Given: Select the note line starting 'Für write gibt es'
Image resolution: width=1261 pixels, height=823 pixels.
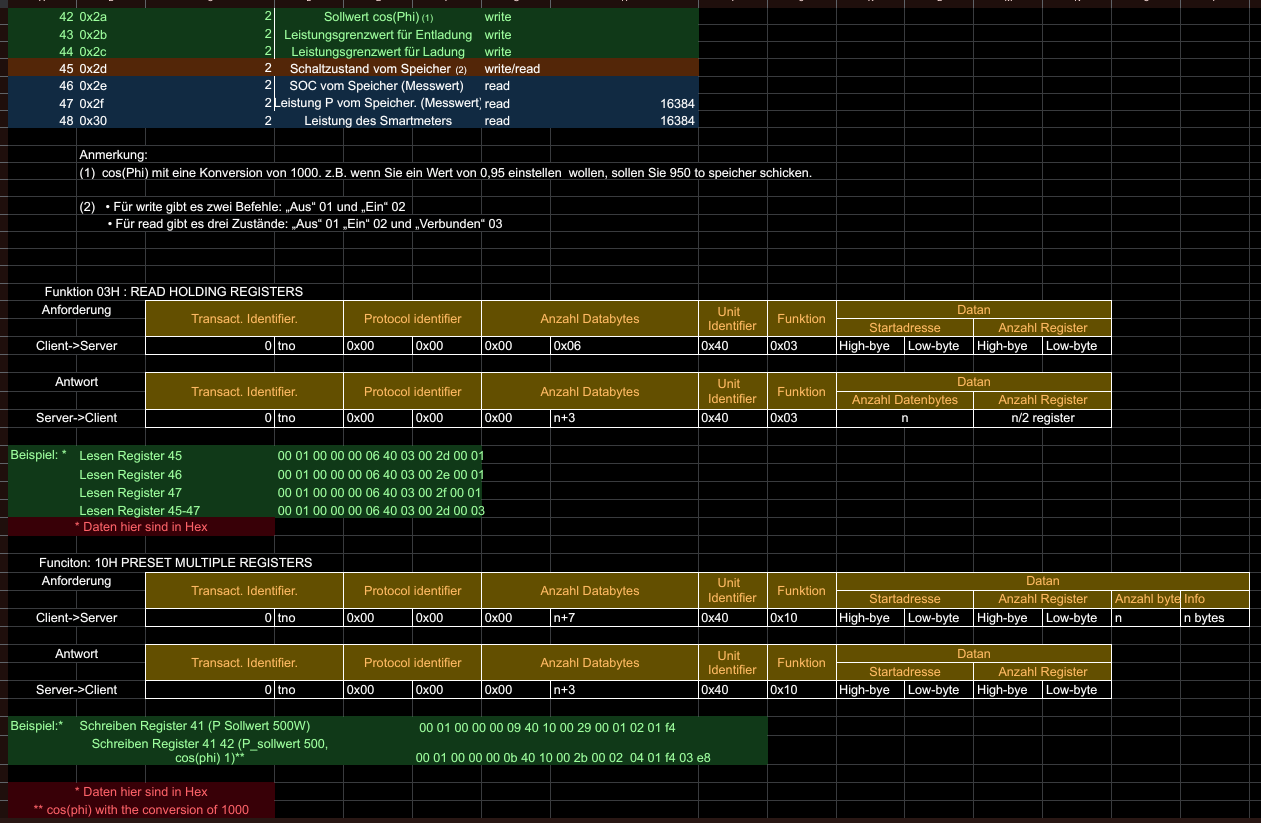Looking at the screenshot, I should click(255, 206).
